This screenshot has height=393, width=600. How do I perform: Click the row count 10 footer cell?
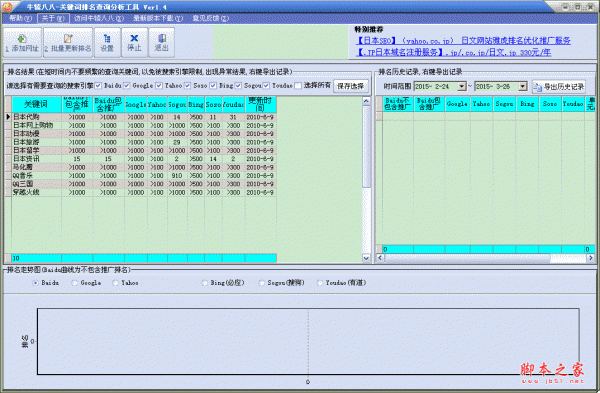[36, 258]
